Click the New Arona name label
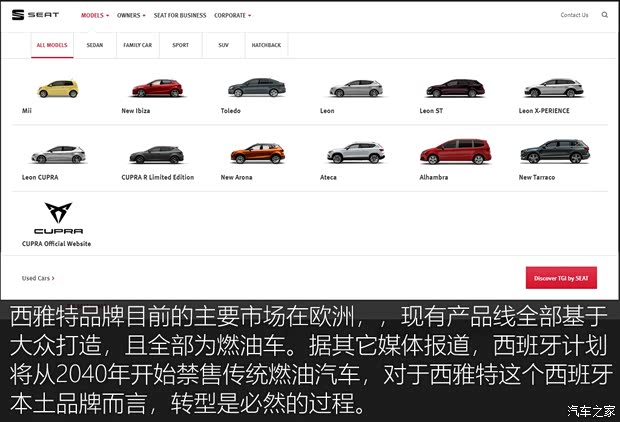Image resolution: width=620 pixels, height=422 pixels. point(236,177)
